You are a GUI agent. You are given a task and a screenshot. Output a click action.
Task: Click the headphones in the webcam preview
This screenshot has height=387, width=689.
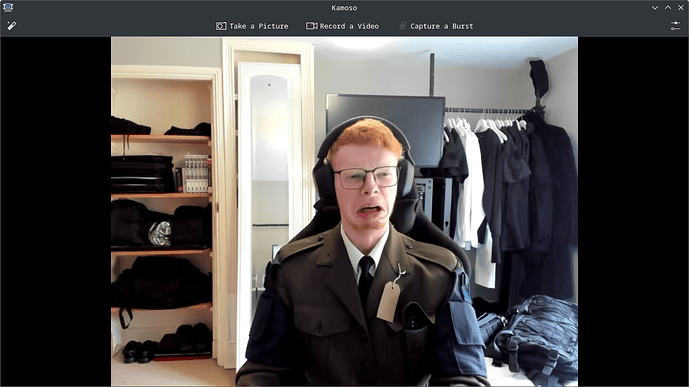tap(363, 158)
